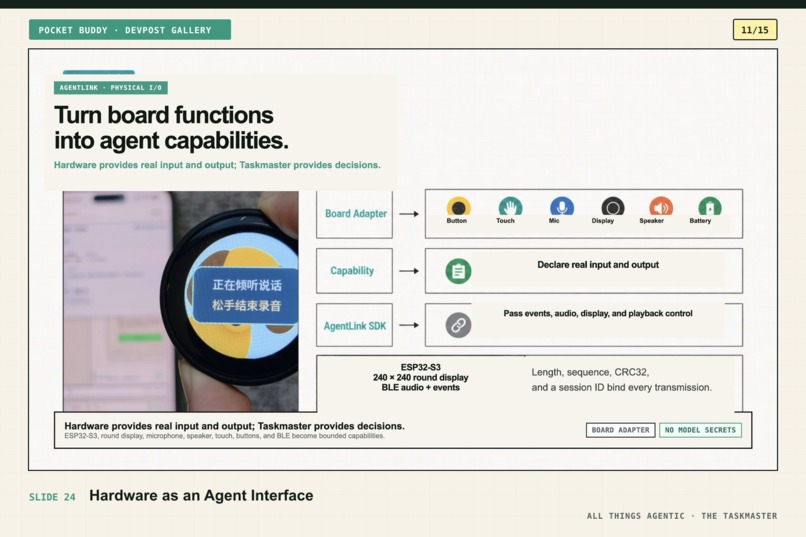Viewport: 806px width, 537px height.
Task: Click the green clipboard Capability icon
Action: click(458, 271)
